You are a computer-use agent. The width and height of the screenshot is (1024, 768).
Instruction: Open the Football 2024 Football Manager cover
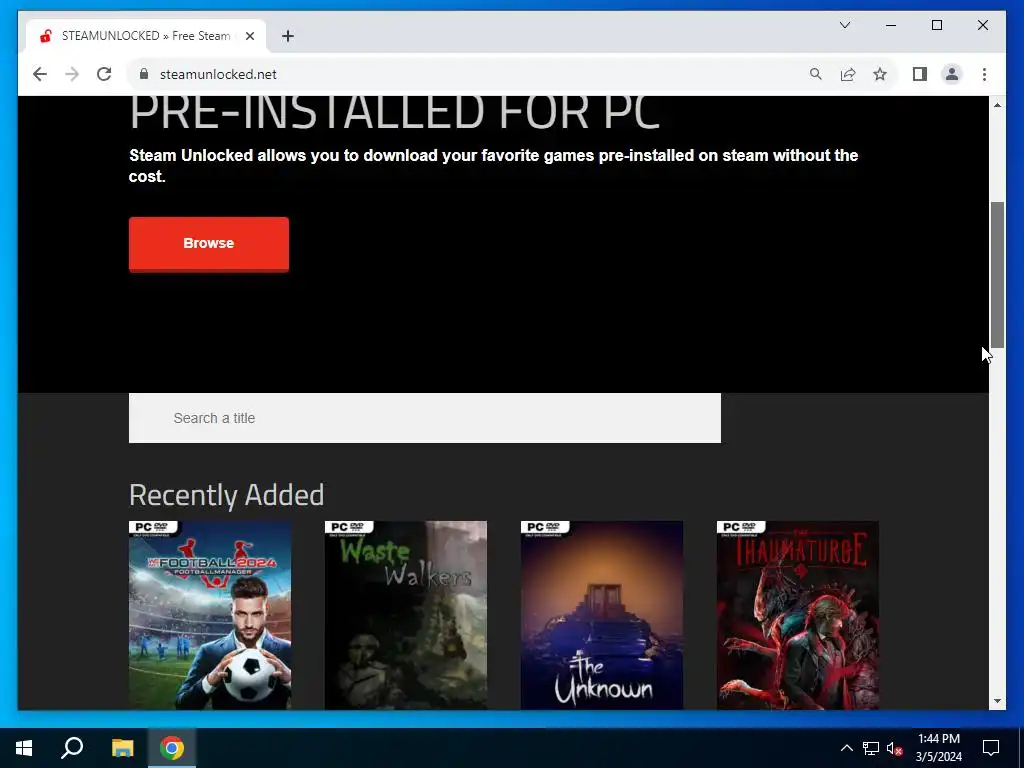pyautogui.click(x=210, y=615)
